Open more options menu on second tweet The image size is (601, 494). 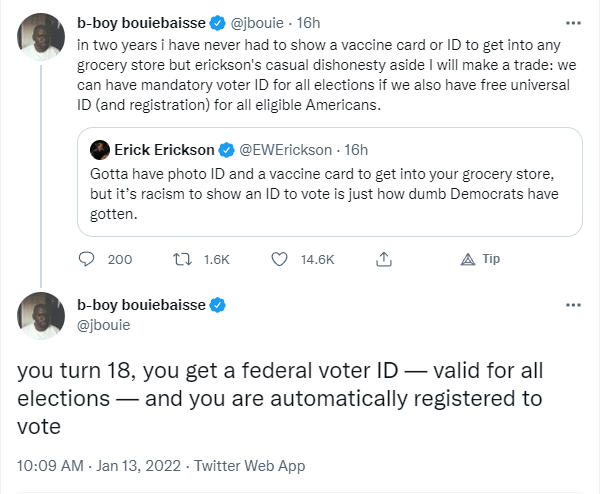[573, 305]
